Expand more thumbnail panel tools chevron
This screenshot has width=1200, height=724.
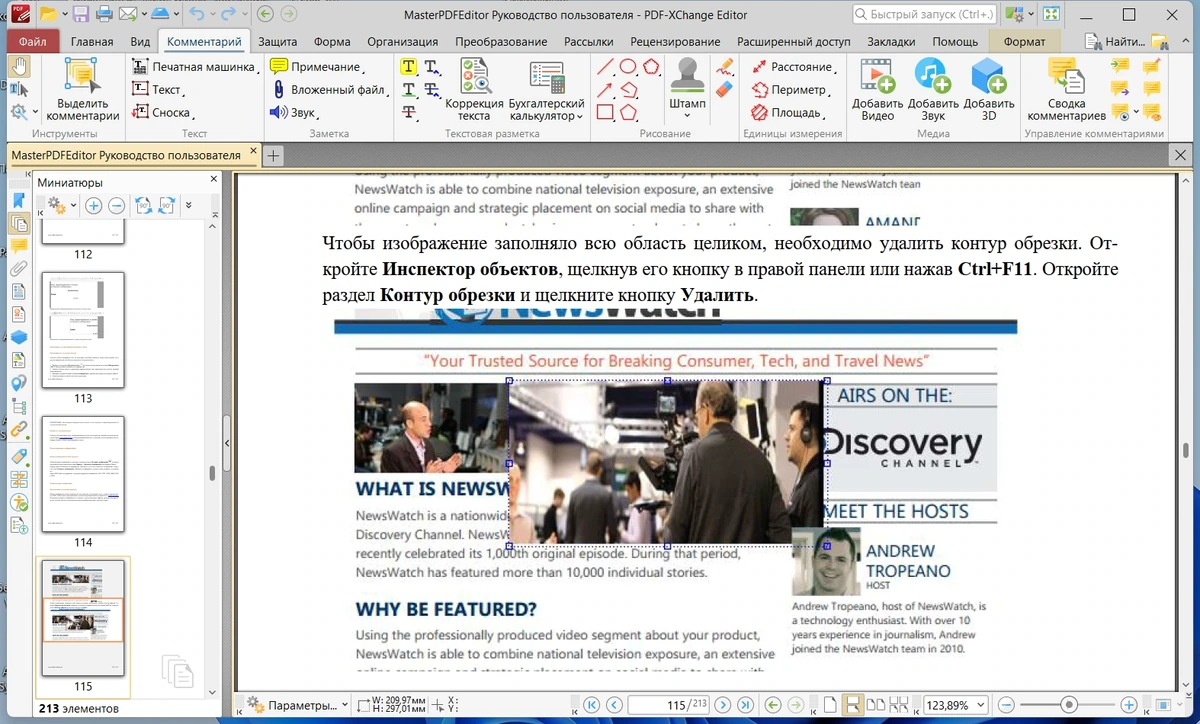pyautogui.click(x=189, y=205)
